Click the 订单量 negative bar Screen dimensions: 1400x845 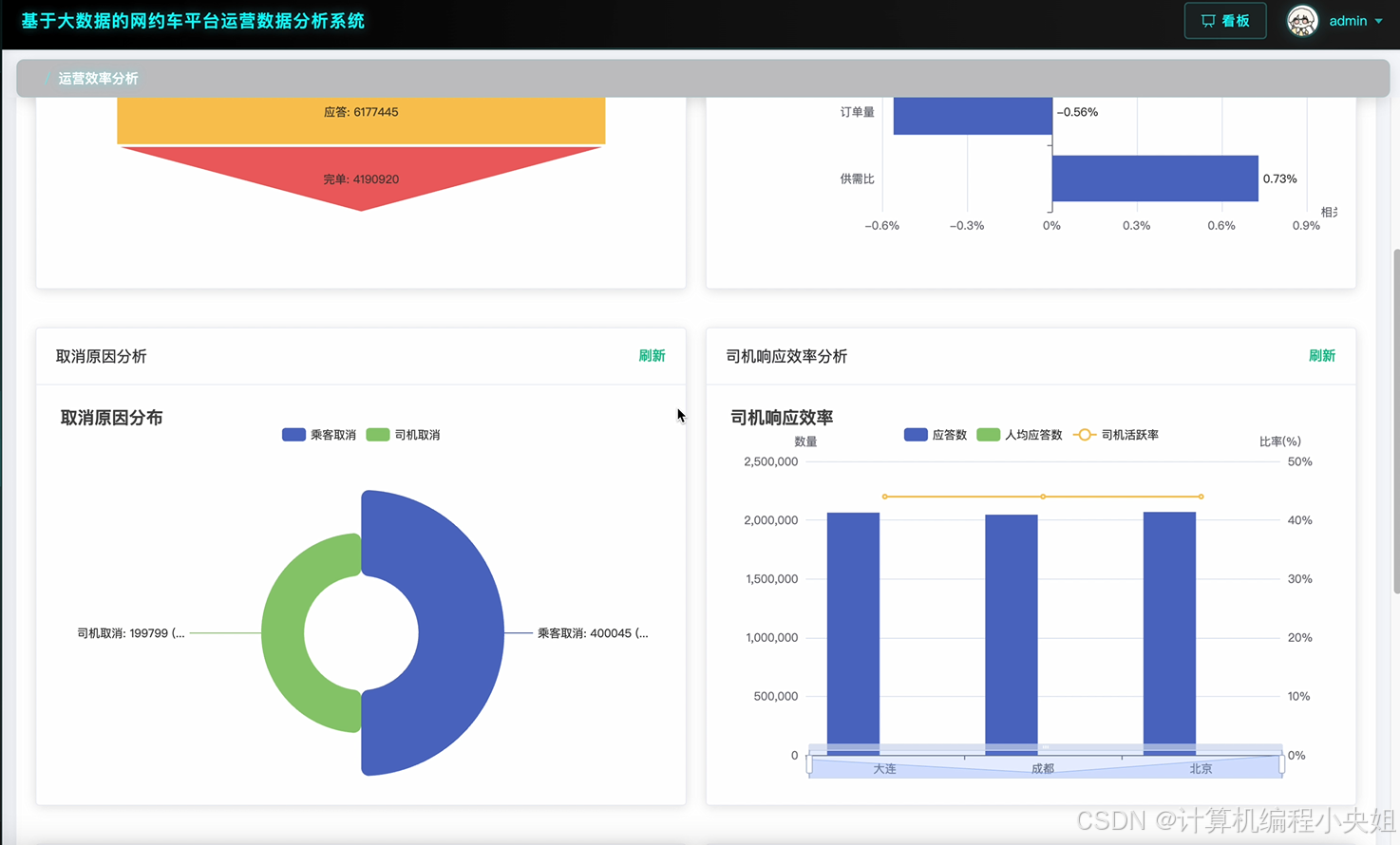pyautogui.click(x=973, y=115)
